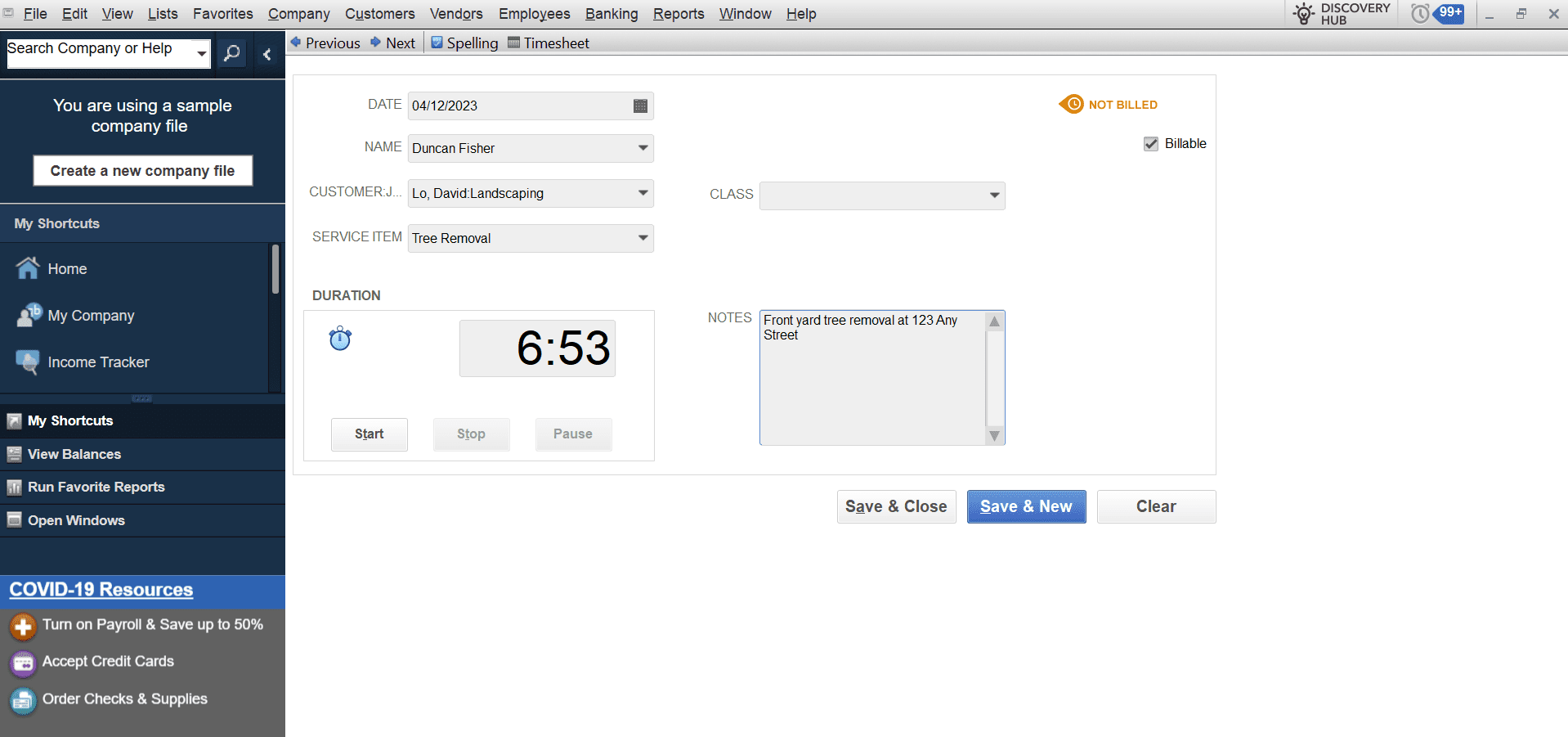Open the Discovery Hub lightbulb
This screenshot has height=737, width=1568.
1304,14
